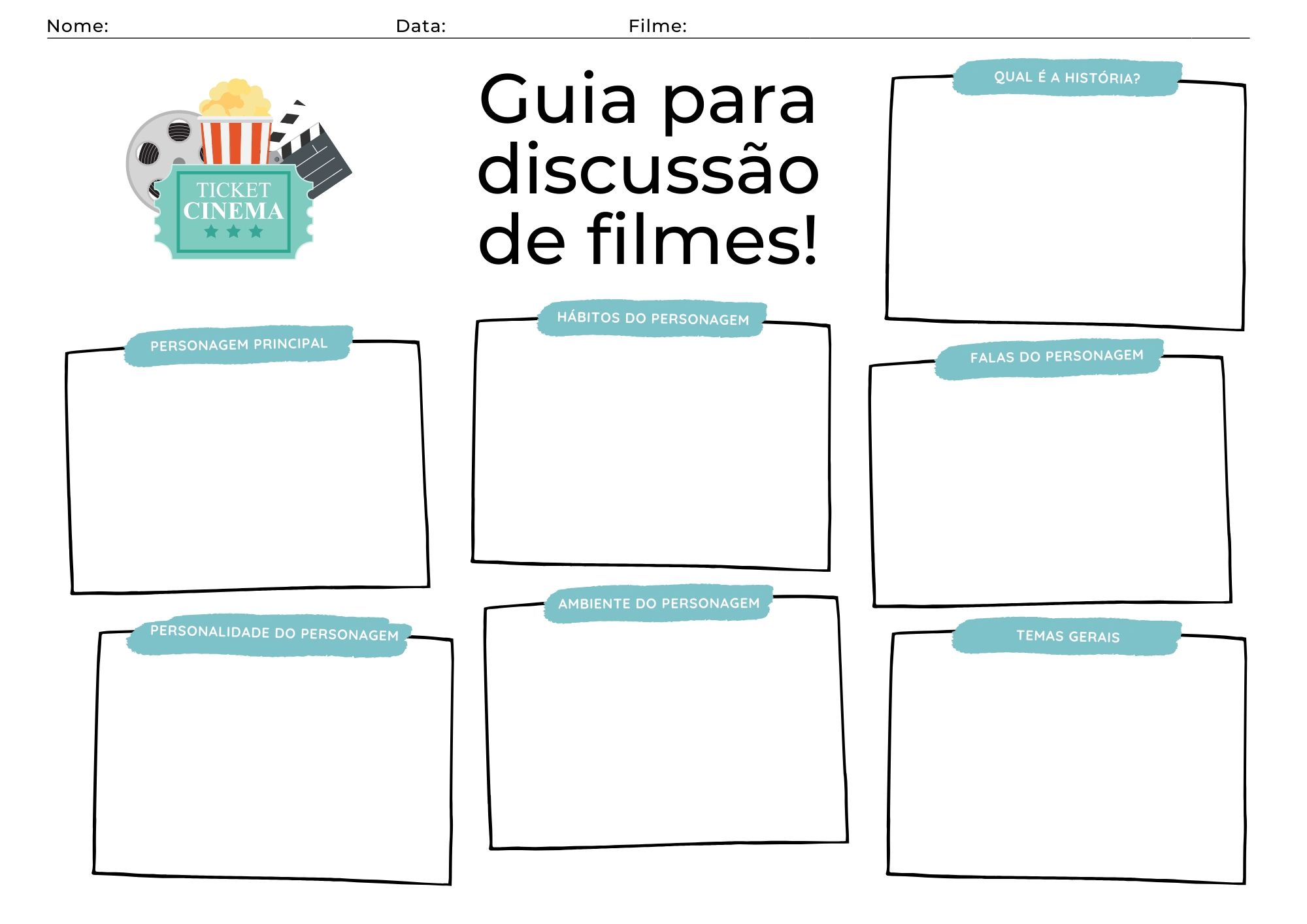
Task: Click the teal banner above the story box
Action: (1067, 77)
